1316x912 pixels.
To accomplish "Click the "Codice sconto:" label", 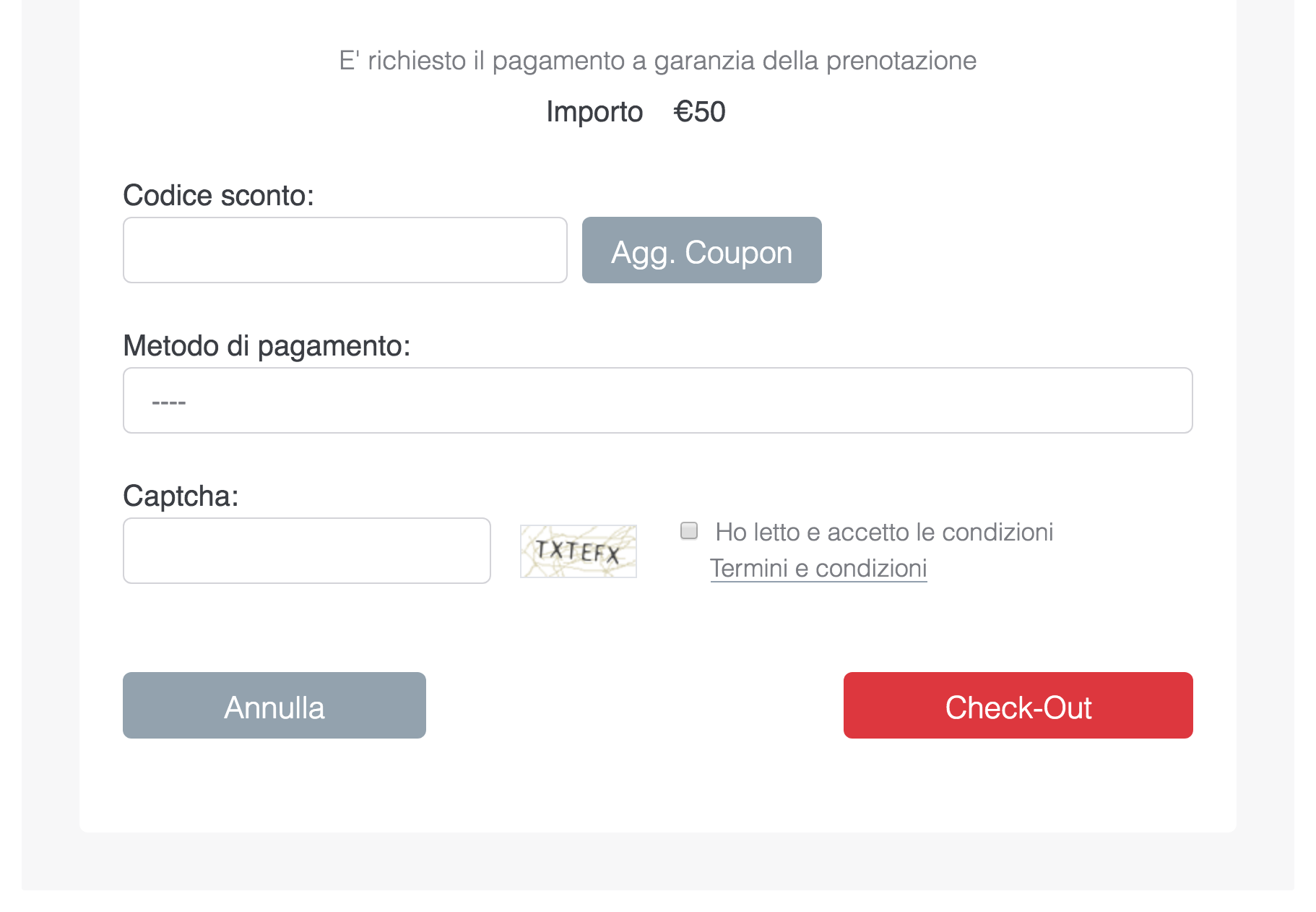I will [x=218, y=195].
